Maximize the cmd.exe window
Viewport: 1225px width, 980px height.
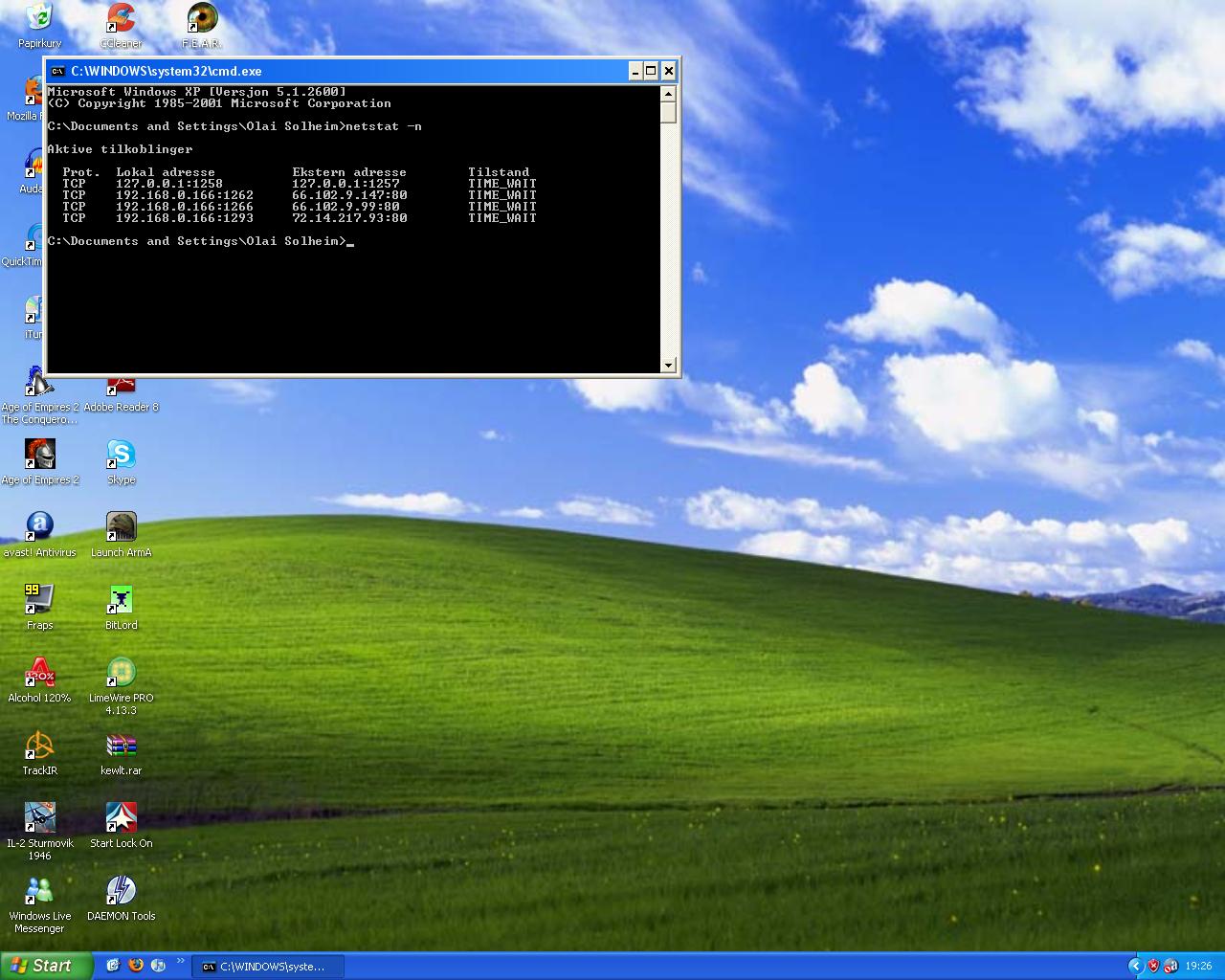[x=651, y=71]
